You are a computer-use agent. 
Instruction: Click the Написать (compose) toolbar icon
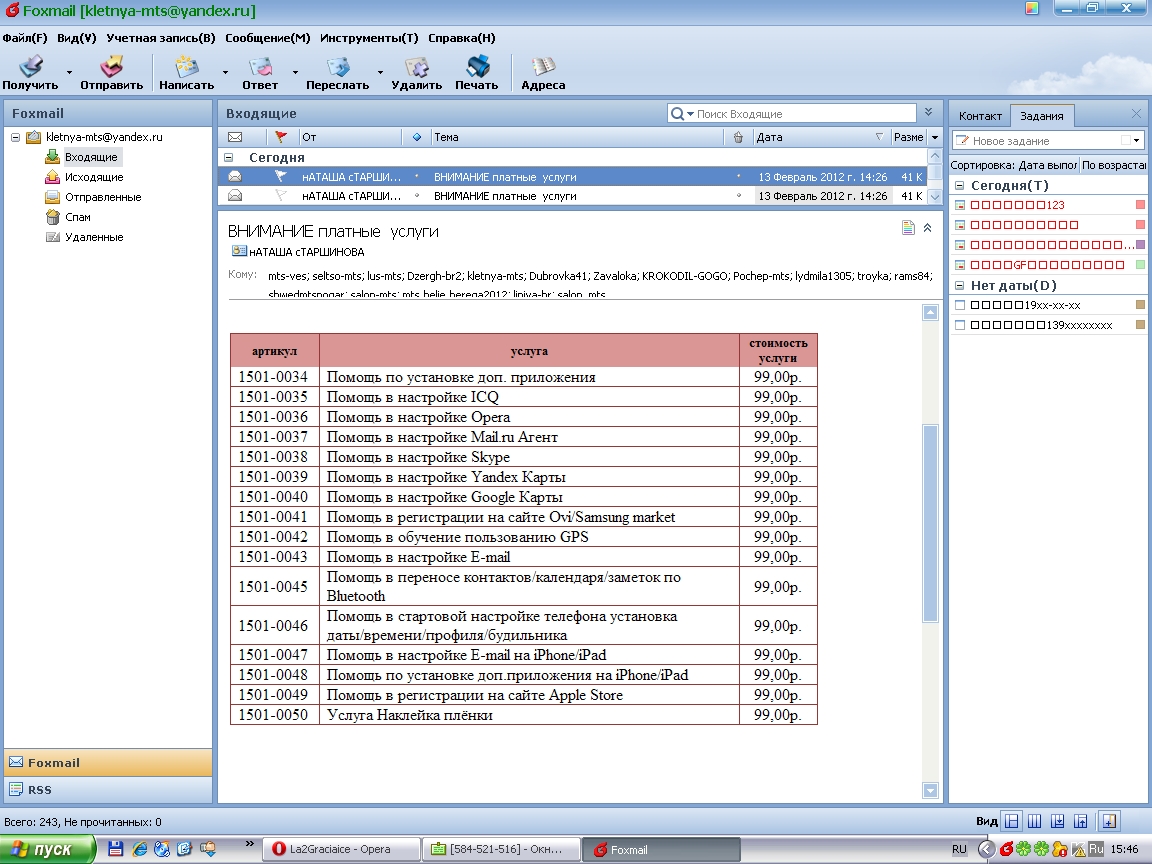pyautogui.click(x=187, y=66)
